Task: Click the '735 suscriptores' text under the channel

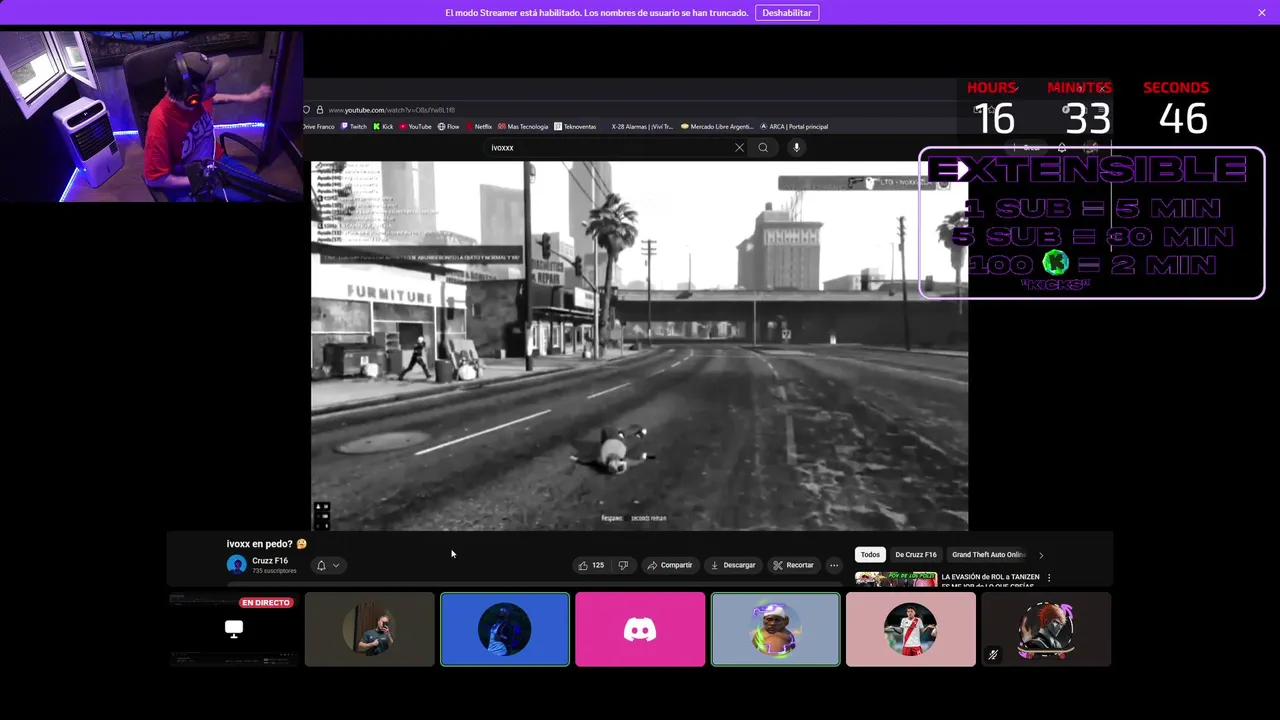Action: tap(274, 571)
